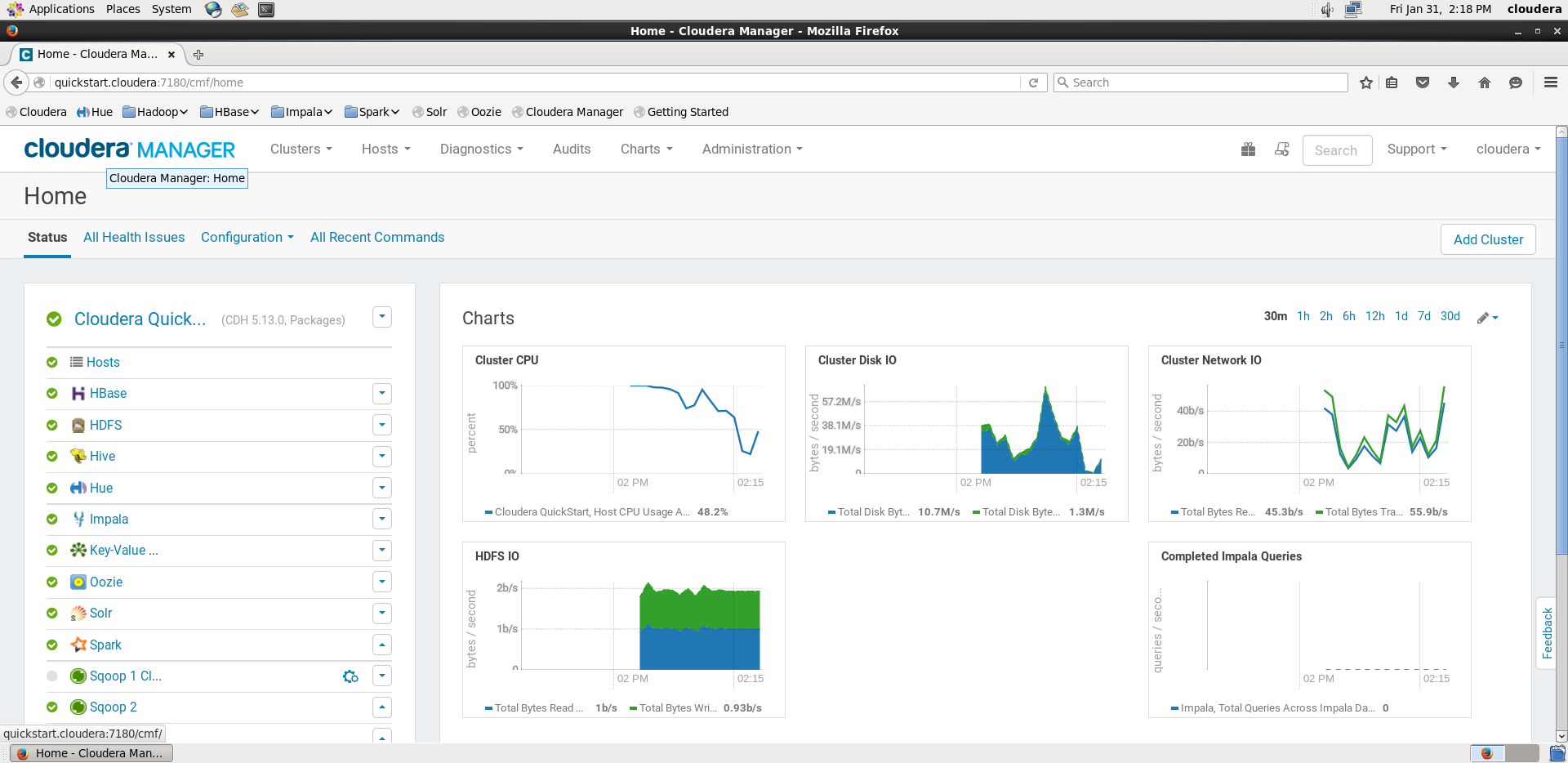Expand the Hive service actions dropdown
This screenshot has width=1568, height=763.
pyautogui.click(x=381, y=456)
